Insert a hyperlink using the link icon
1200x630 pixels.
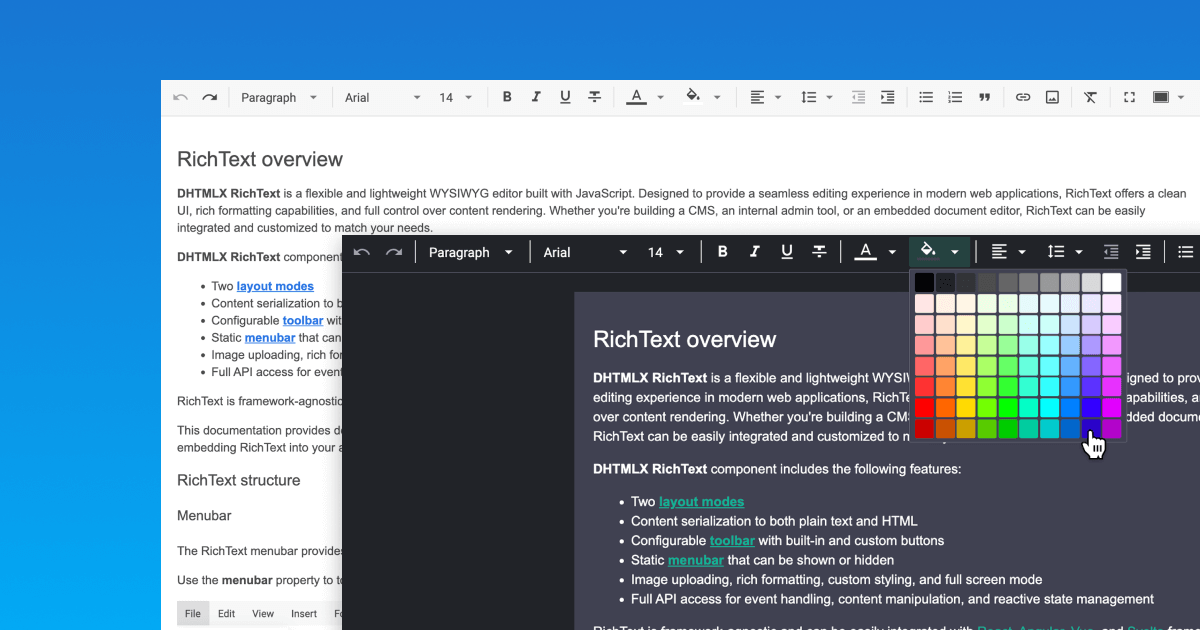pos(1022,97)
